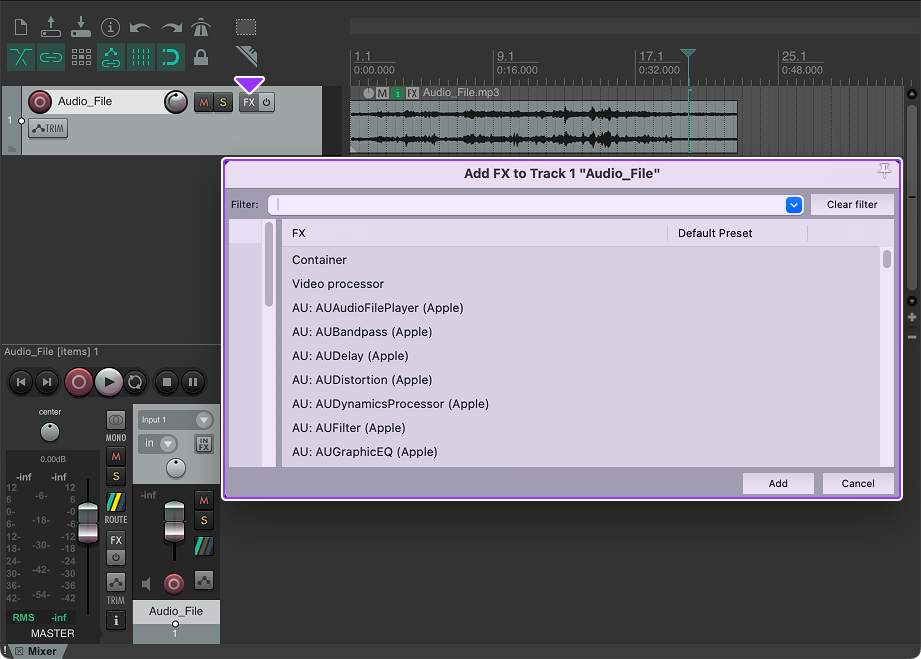Open project settings info icon in toolbar
The width and height of the screenshot is (921, 659).
110,27
